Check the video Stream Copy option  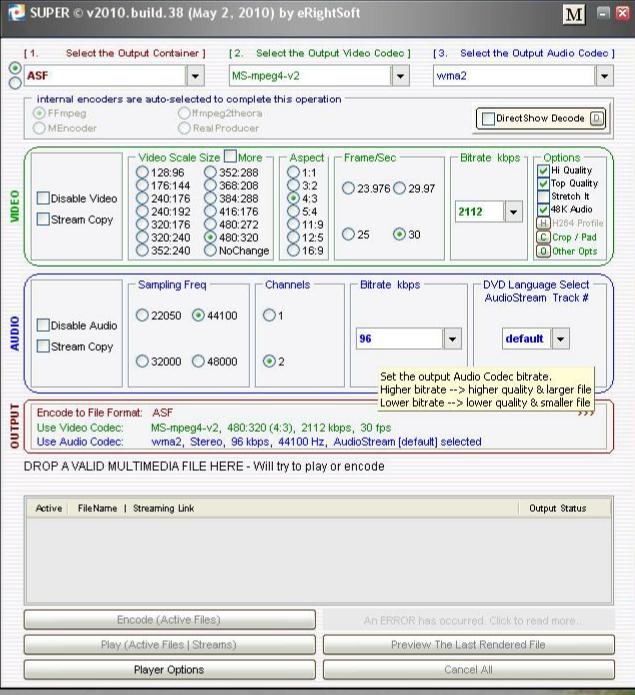43,219
